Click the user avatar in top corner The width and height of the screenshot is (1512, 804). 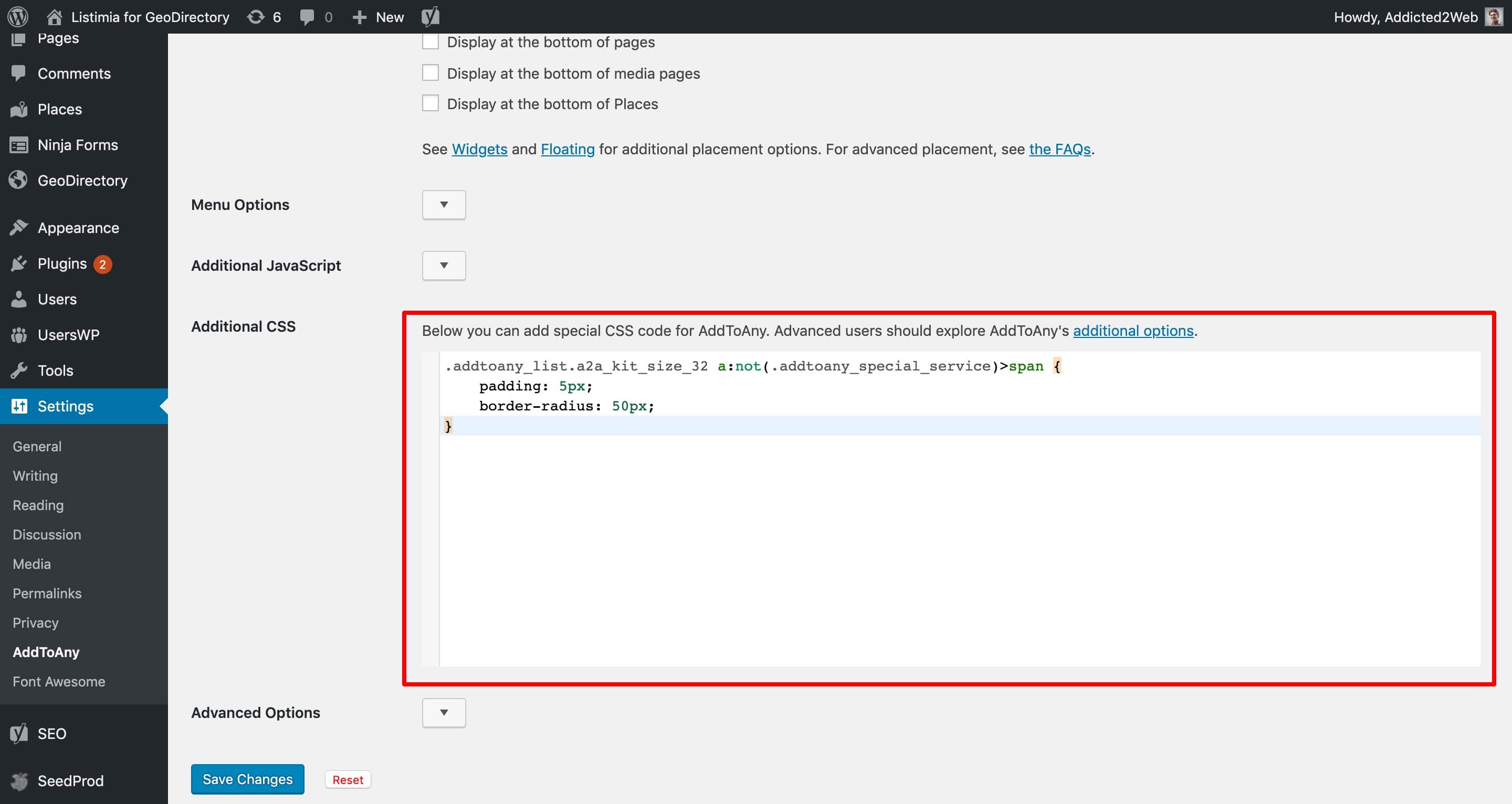pos(1494,16)
